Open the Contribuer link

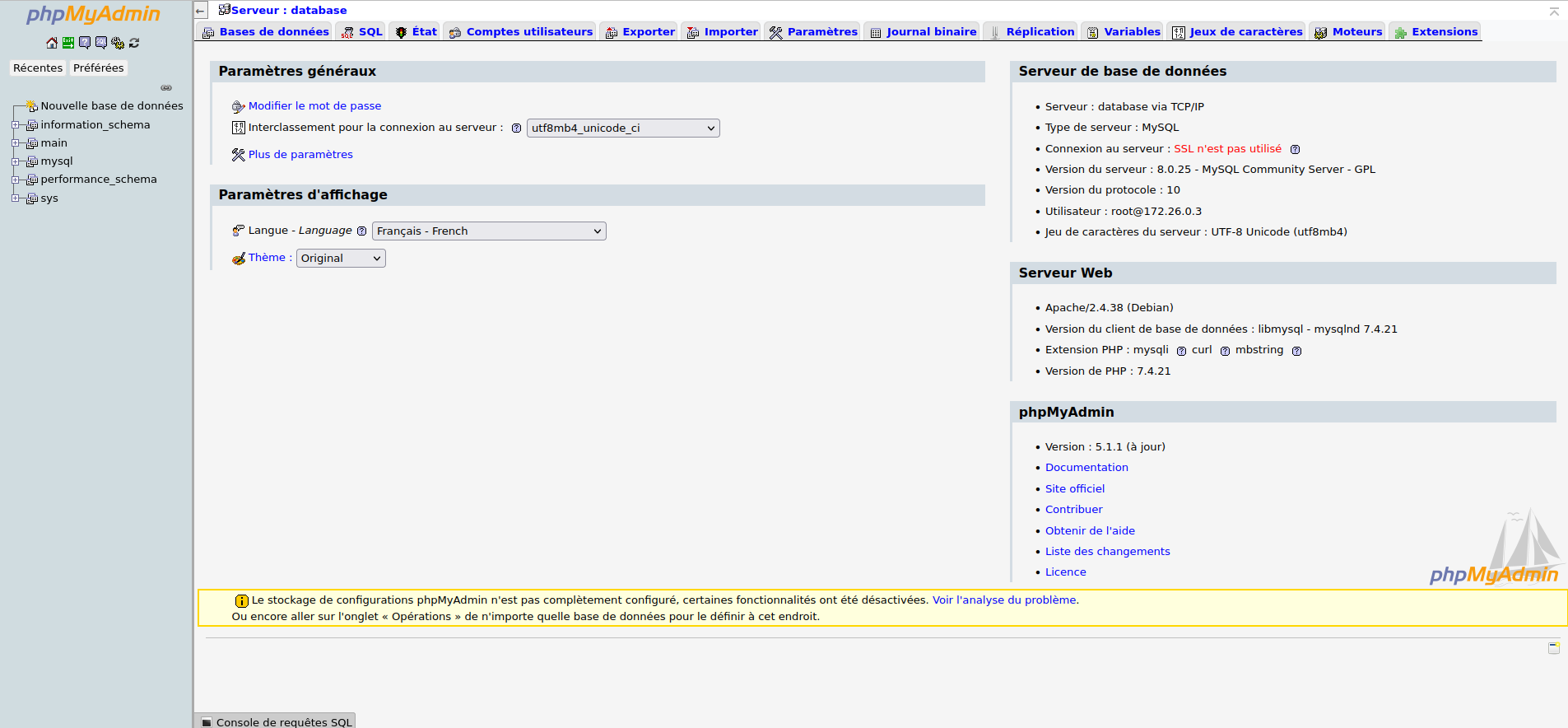[1073, 510]
